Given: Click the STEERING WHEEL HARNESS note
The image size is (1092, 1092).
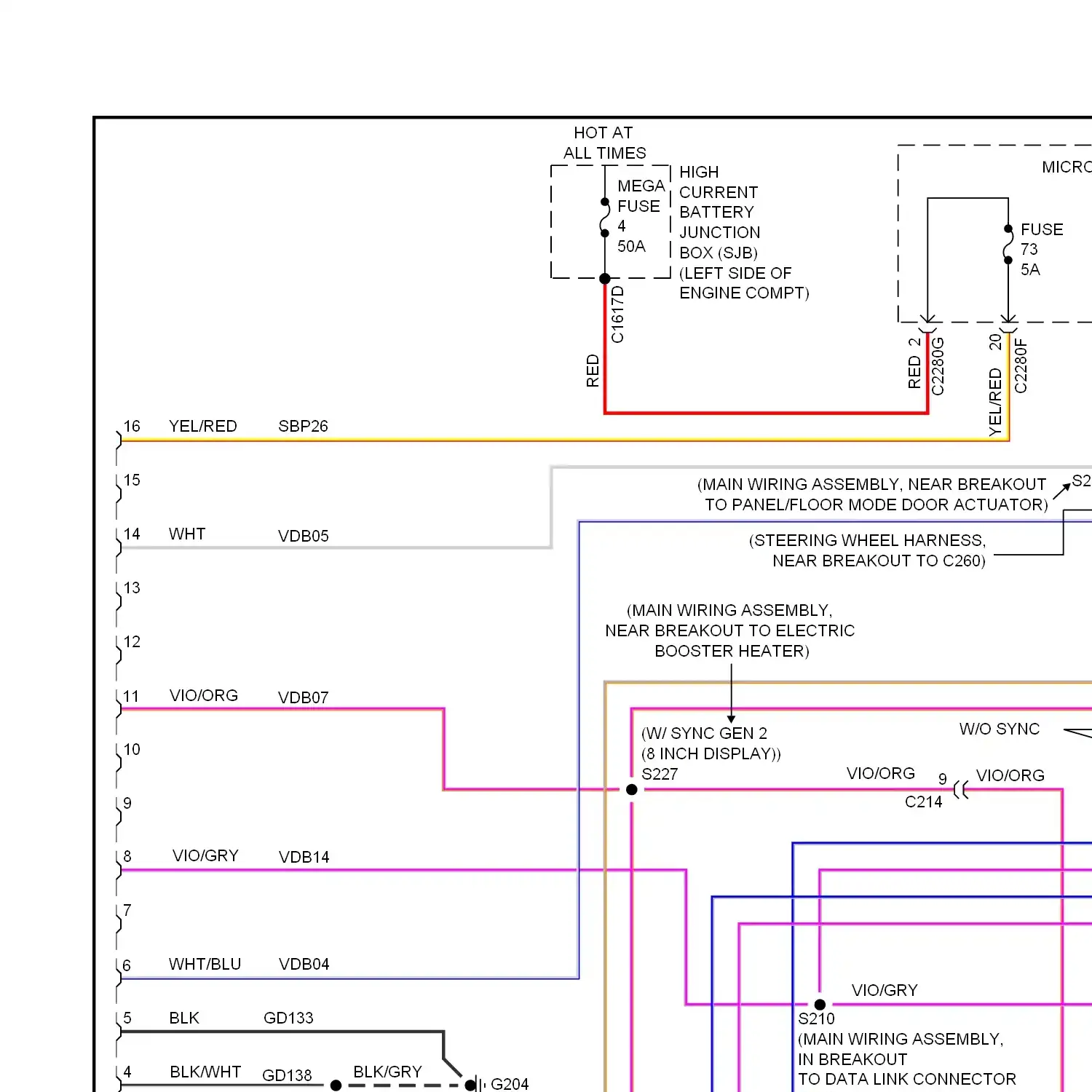Looking at the screenshot, I should [x=868, y=550].
